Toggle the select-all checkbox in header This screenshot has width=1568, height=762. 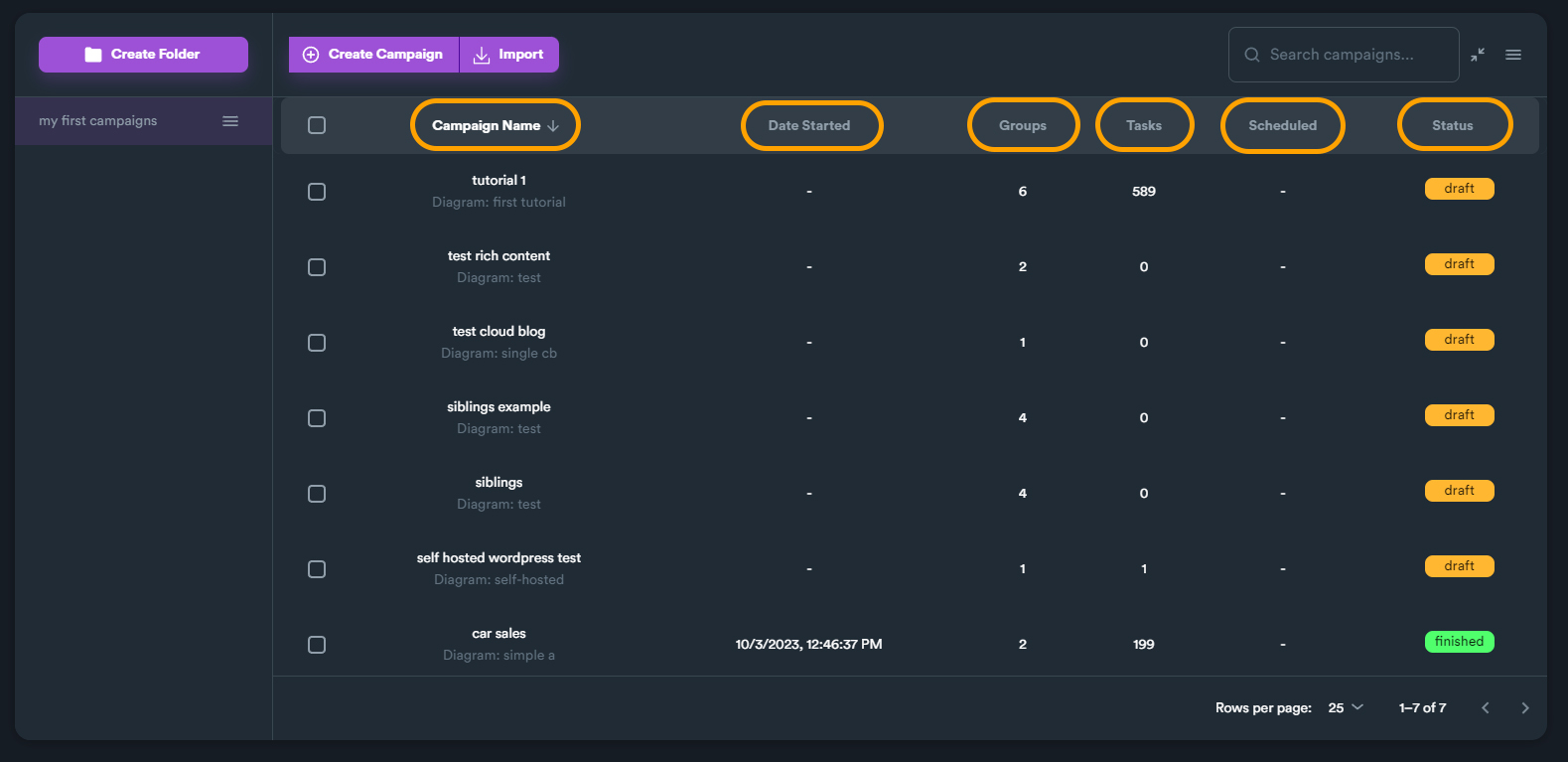tap(317, 125)
